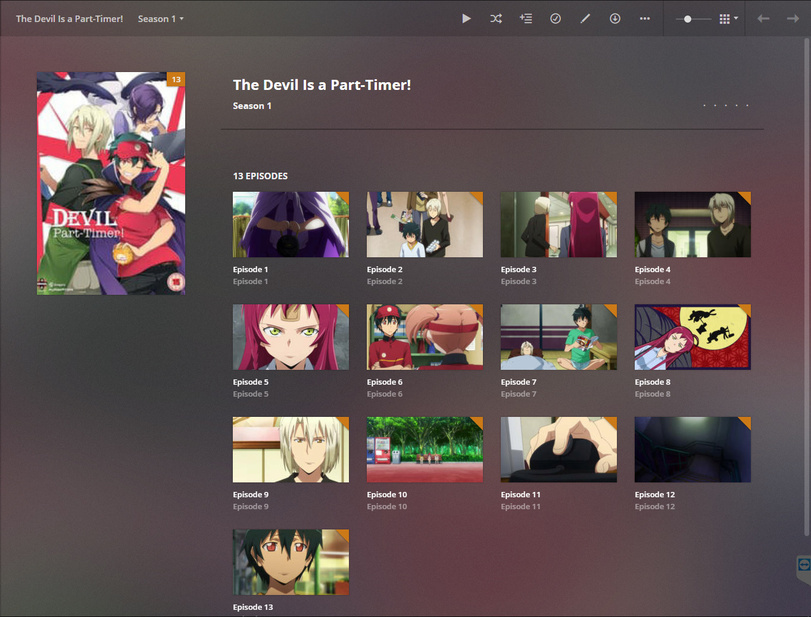Open Episode 6 thumbnail
The image size is (811, 617).
tap(425, 337)
